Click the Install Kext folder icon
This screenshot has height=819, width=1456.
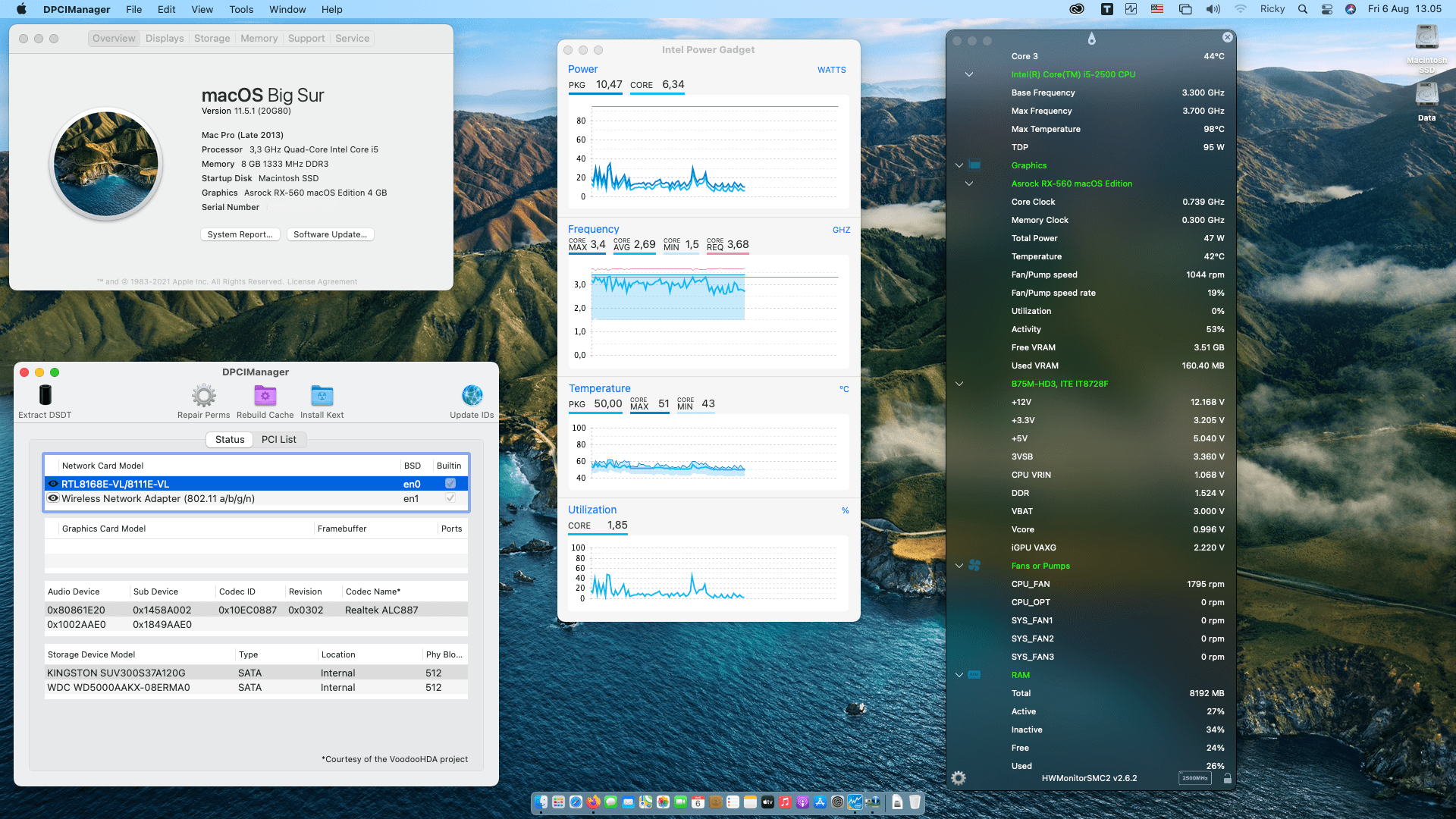322,395
